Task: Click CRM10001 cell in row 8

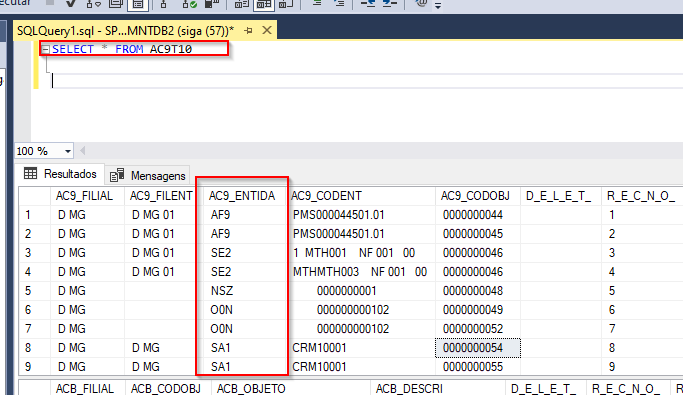Action: [361, 348]
